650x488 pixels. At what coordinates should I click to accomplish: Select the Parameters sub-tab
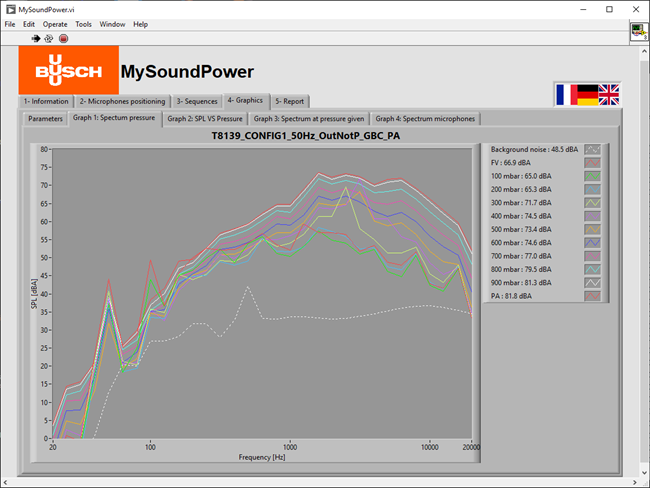click(x=45, y=118)
